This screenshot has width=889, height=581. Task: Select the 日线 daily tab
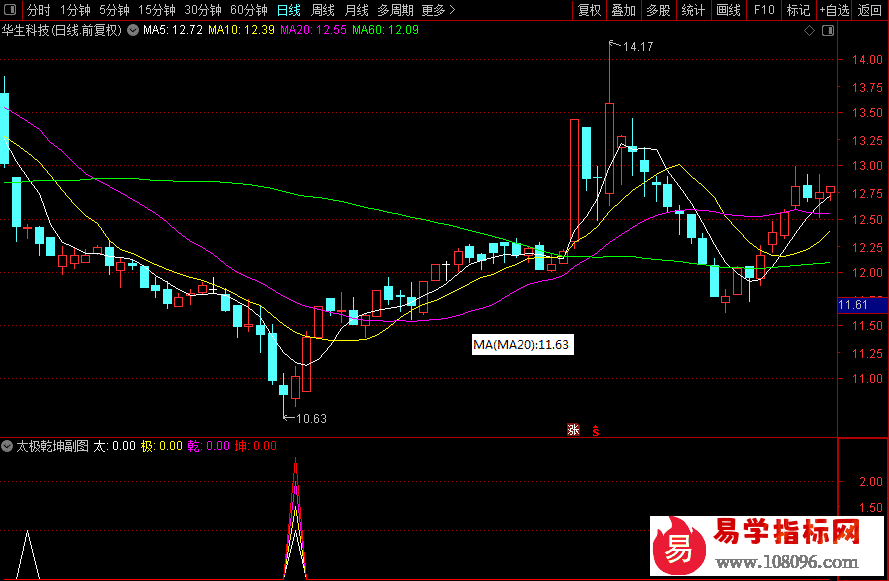(x=289, y=10)
